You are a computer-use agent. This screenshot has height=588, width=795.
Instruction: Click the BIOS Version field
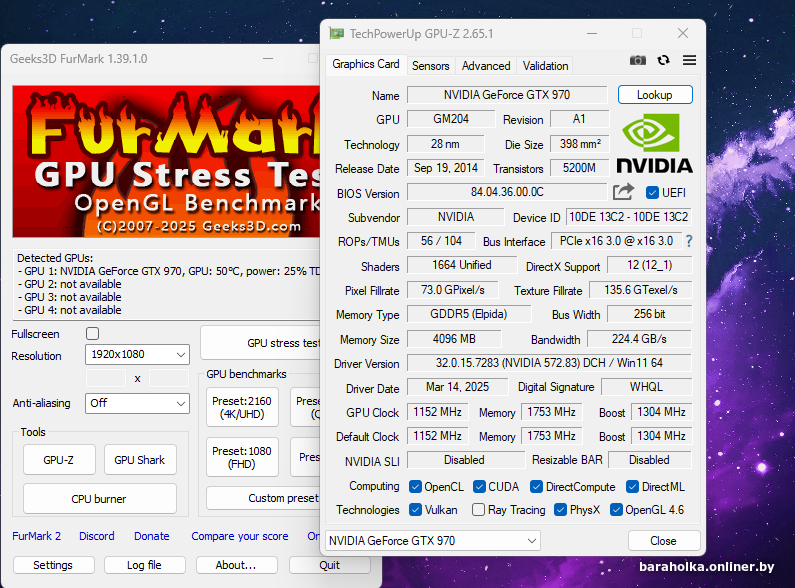[507, 192]
